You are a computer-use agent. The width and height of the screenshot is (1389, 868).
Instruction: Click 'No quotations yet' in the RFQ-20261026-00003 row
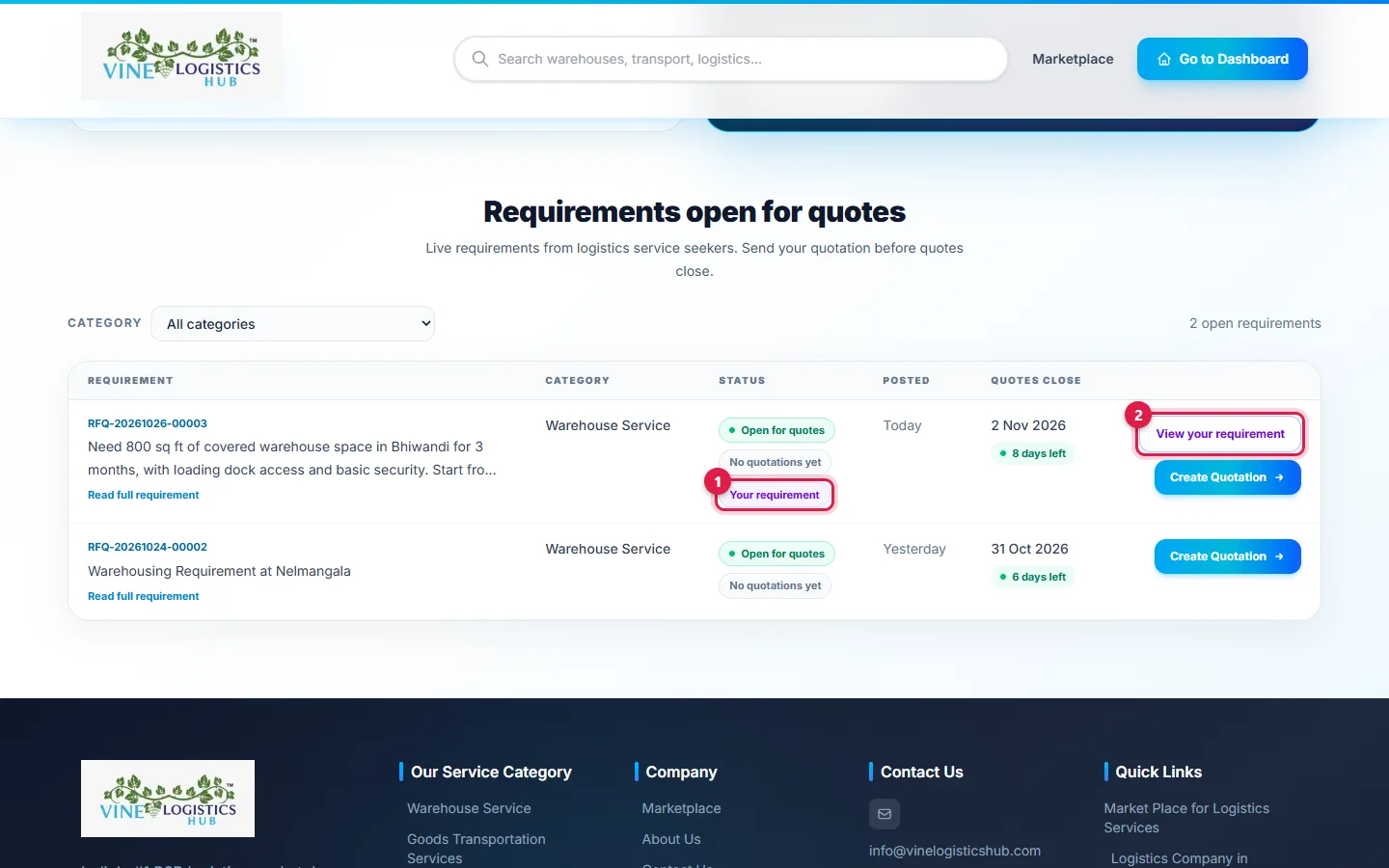[775, 462]
